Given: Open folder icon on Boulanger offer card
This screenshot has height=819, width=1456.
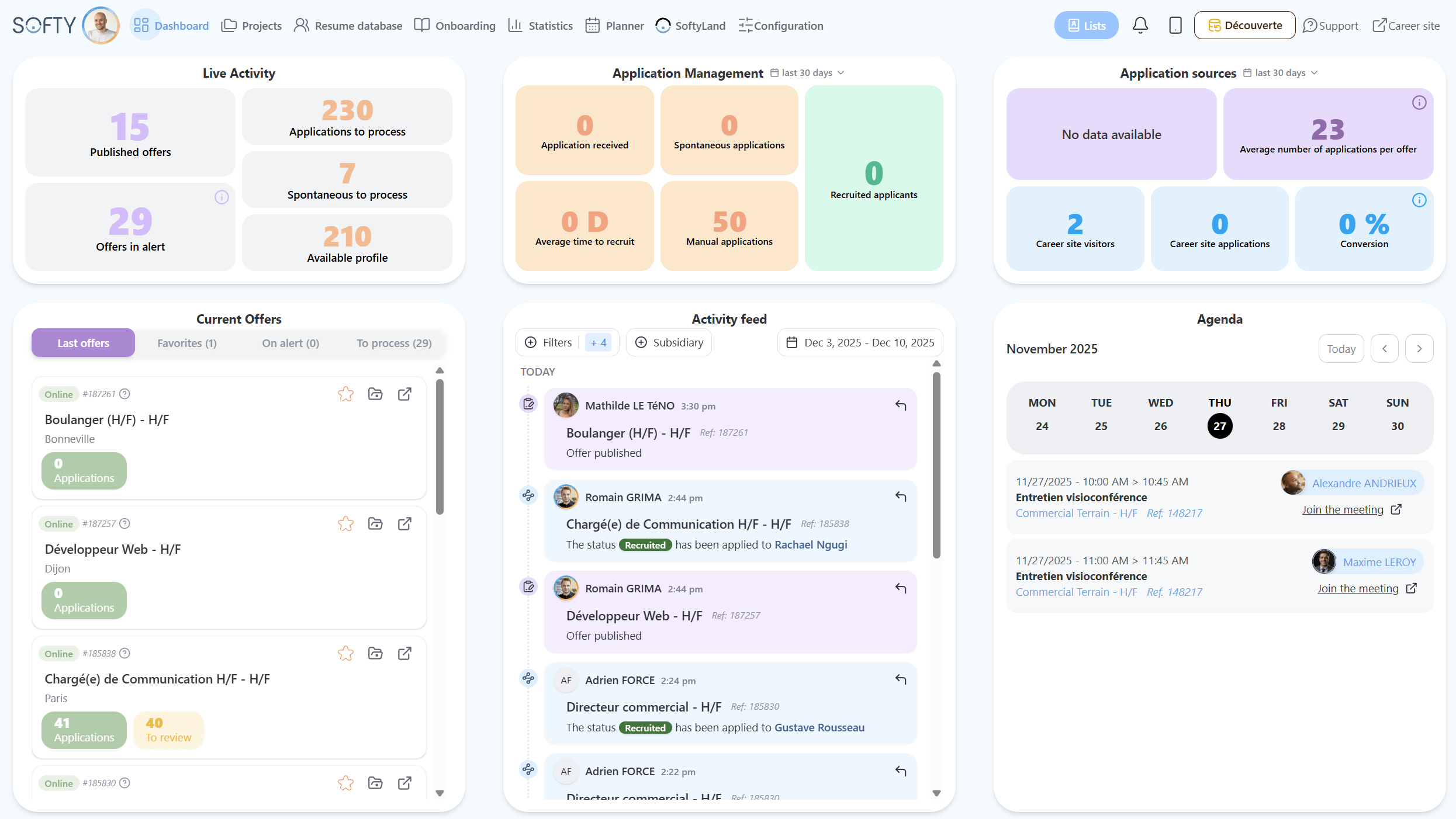Looking at the screenshot, I should pyautogui.click(x=375, y=394).
